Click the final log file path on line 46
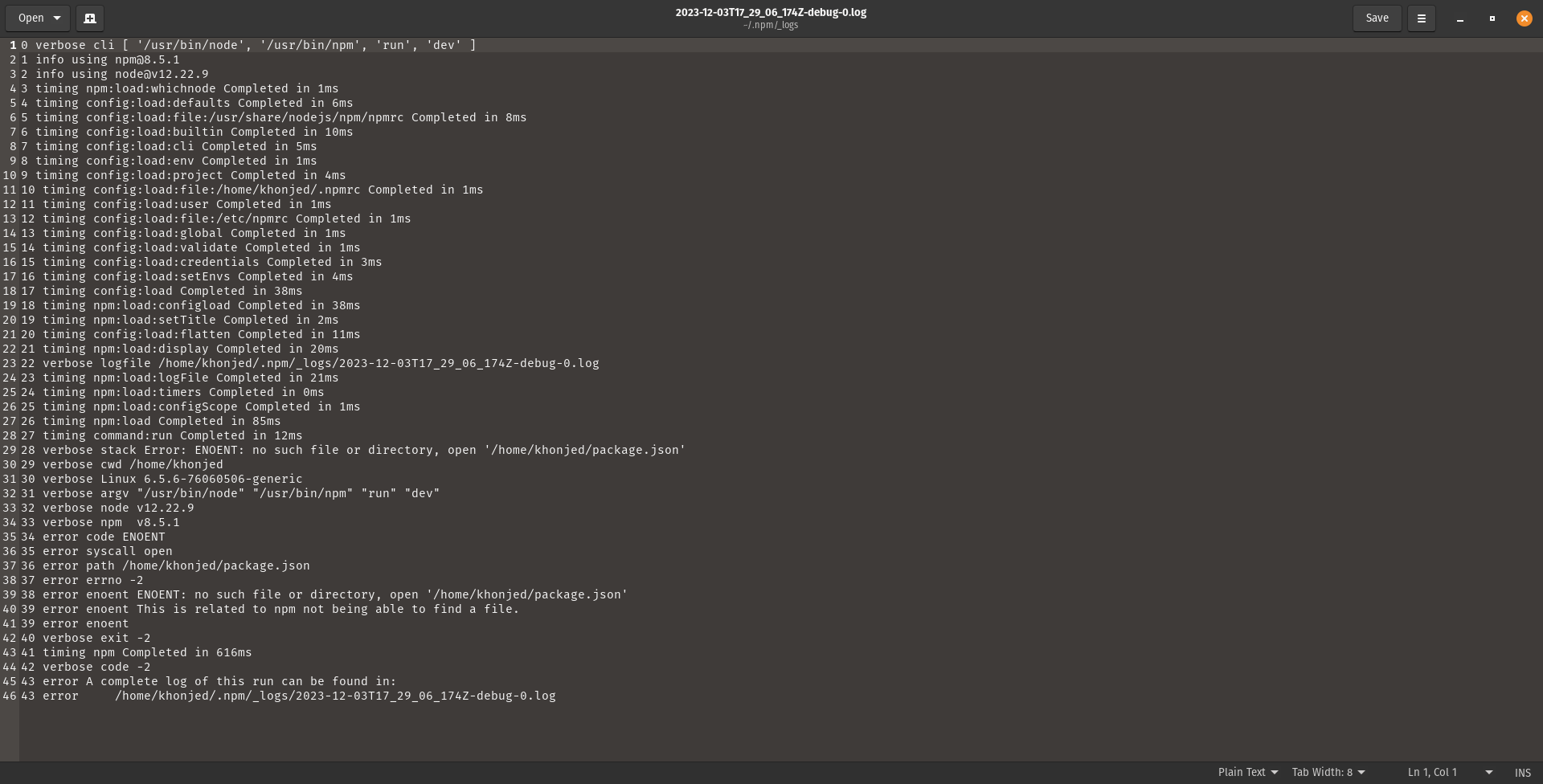The image size is (1543, 784). click(x=335, y=696)
